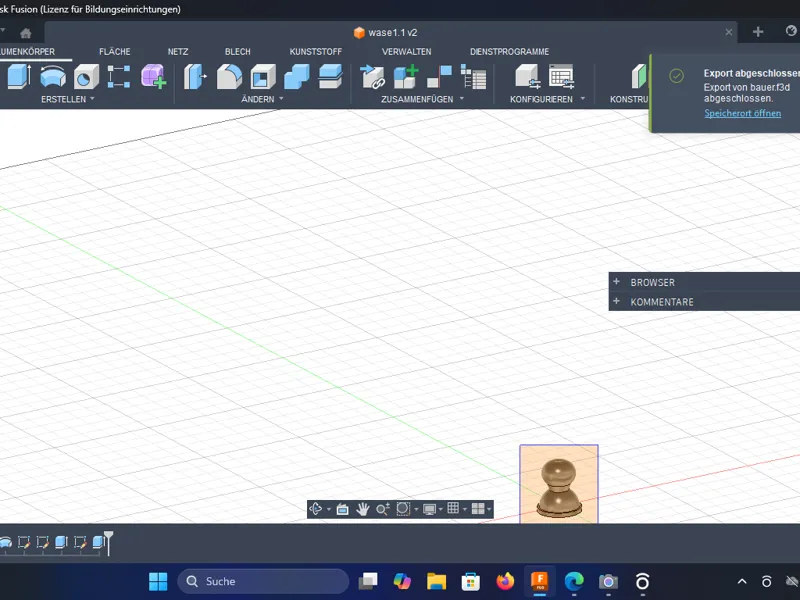800x600 pixels.
Task: Switch to the KUNSTSTOFF tab
Action: (316, 52)
